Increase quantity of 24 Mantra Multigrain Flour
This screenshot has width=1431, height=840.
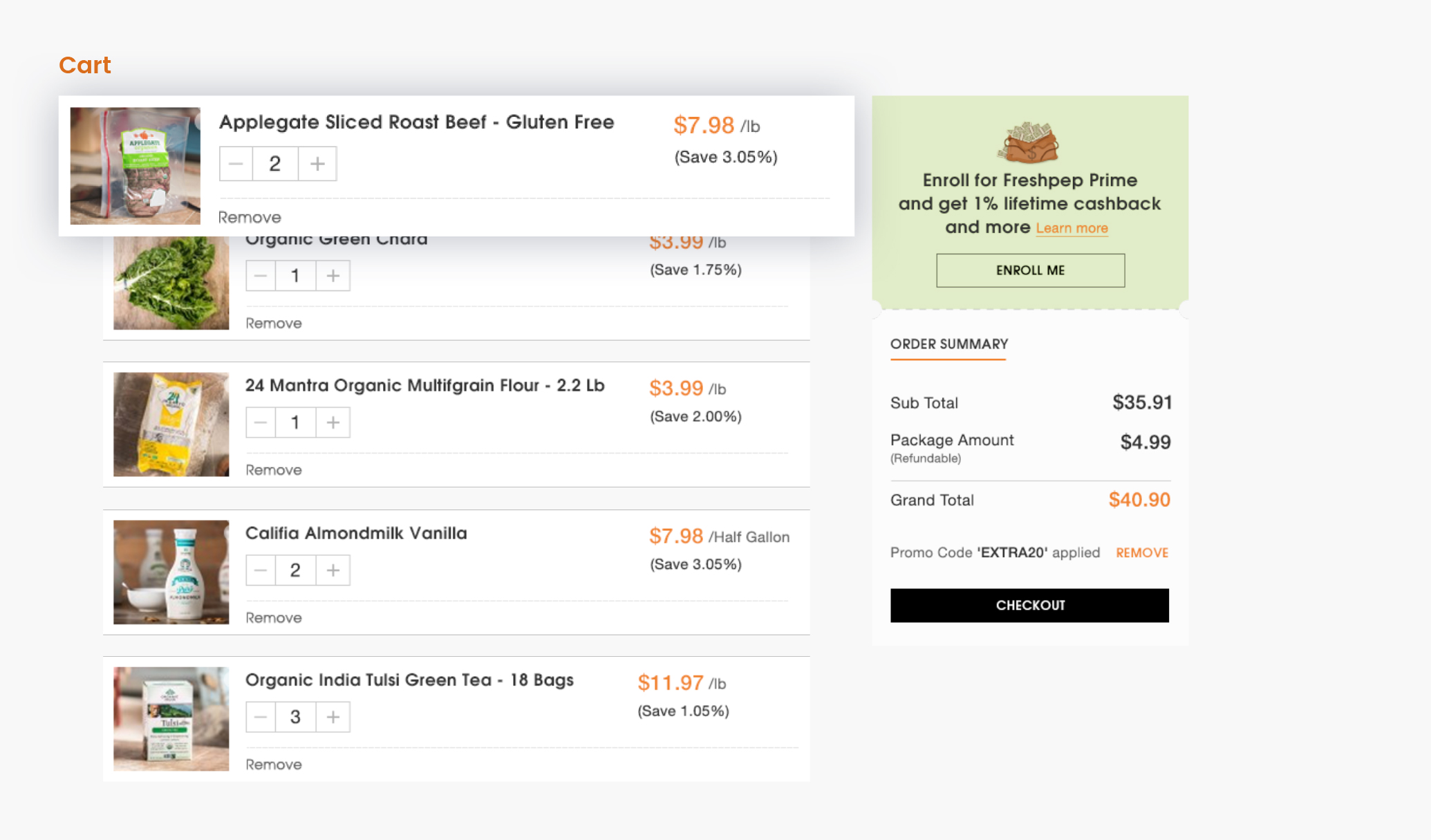point(333,422)
